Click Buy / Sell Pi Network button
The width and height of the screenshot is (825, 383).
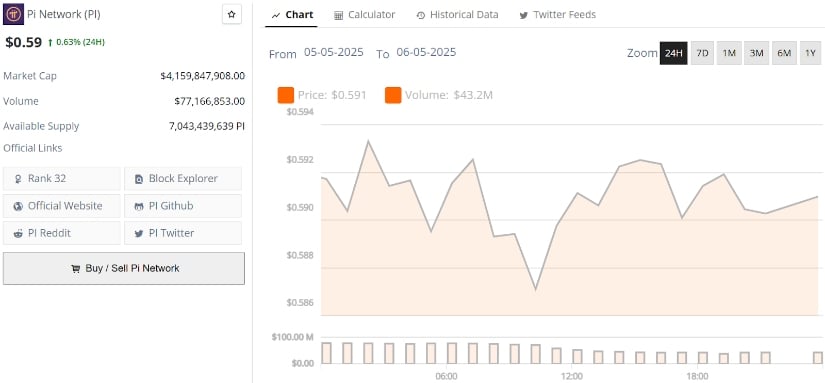124,268
